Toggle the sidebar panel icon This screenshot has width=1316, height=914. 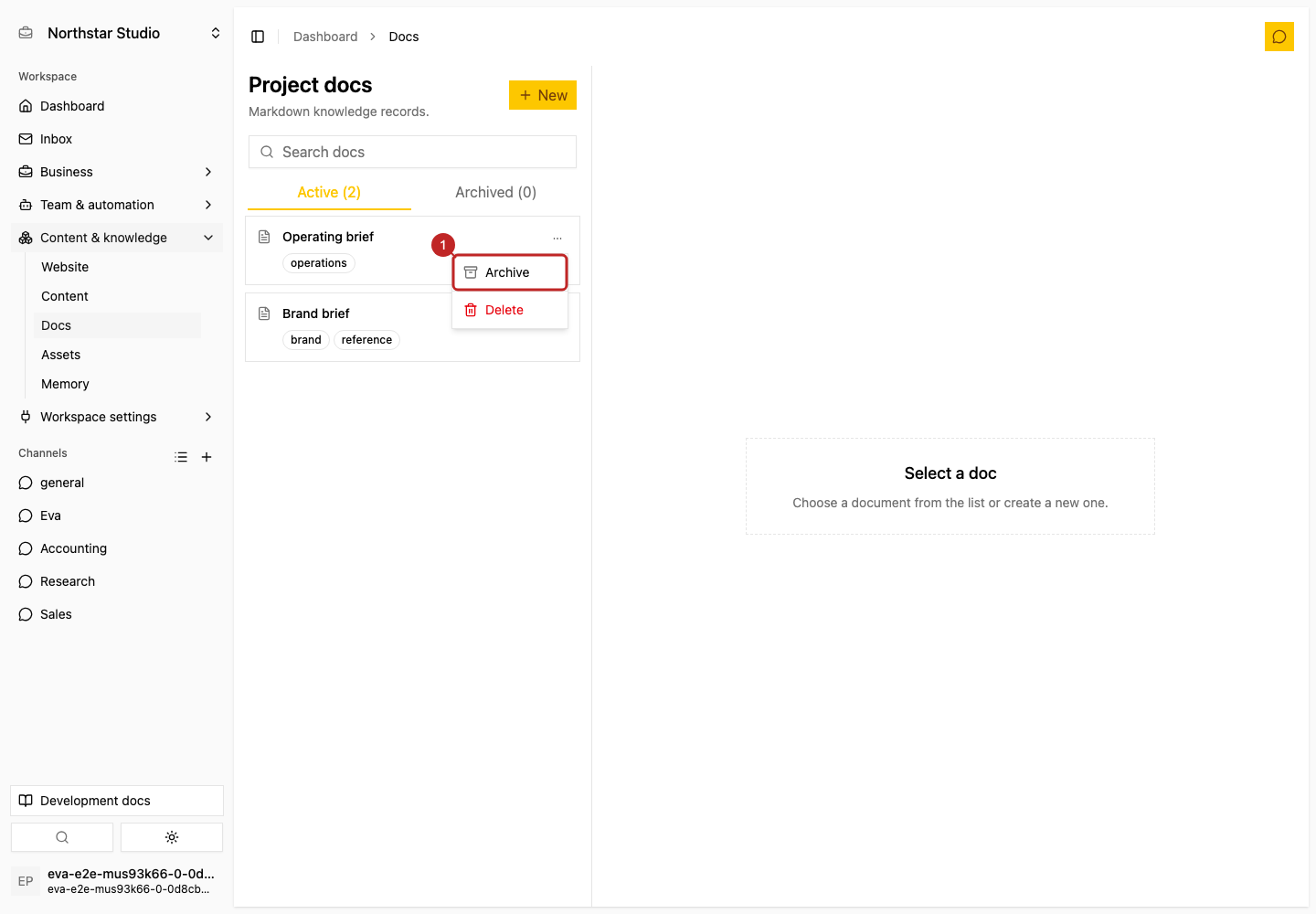[x=258, y=37]
